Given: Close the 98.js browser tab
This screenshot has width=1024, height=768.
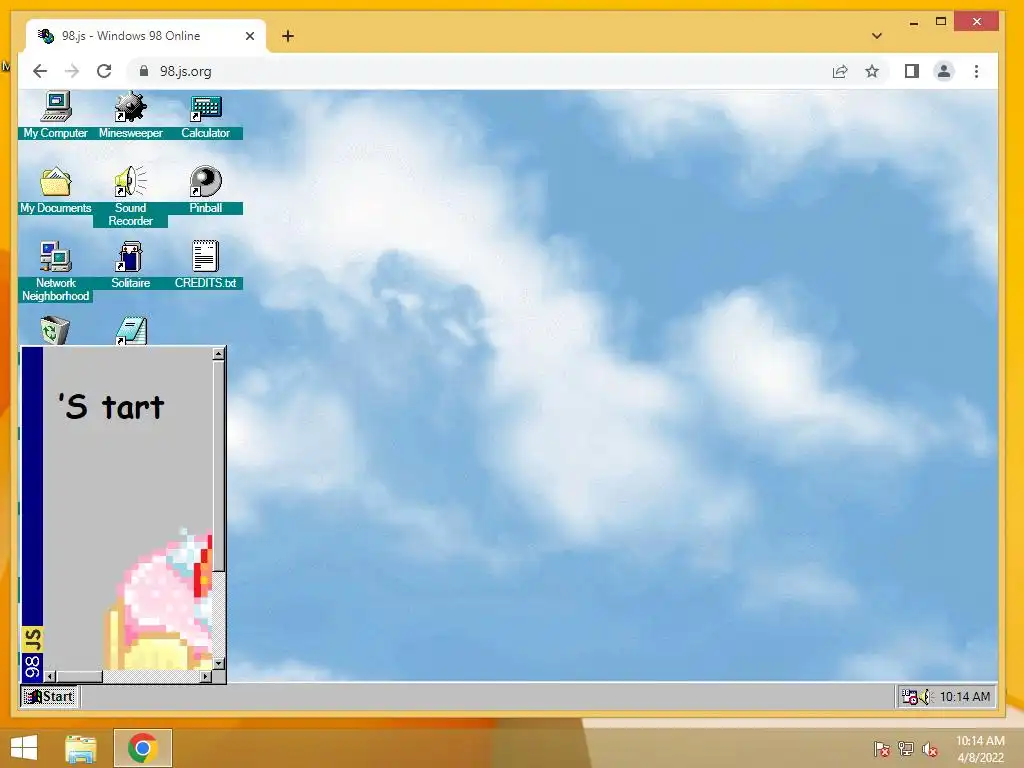Looking at the screenshot, I should coord(249,36).
